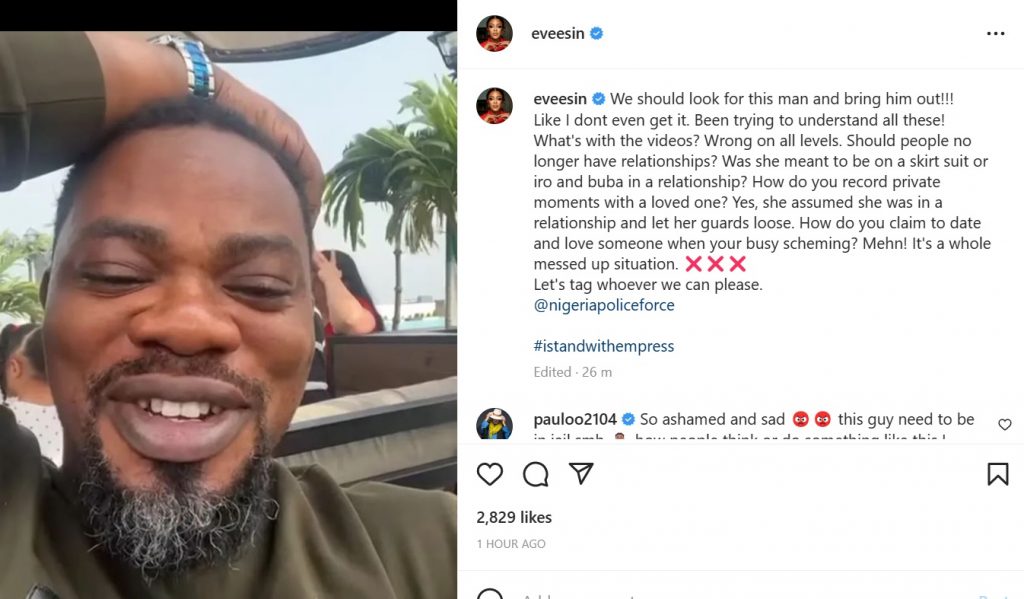This screenshot has height=599, width=1024.
Task: Like the post with the heart icon
Action: pyautogui.click(x=490, y=474)
